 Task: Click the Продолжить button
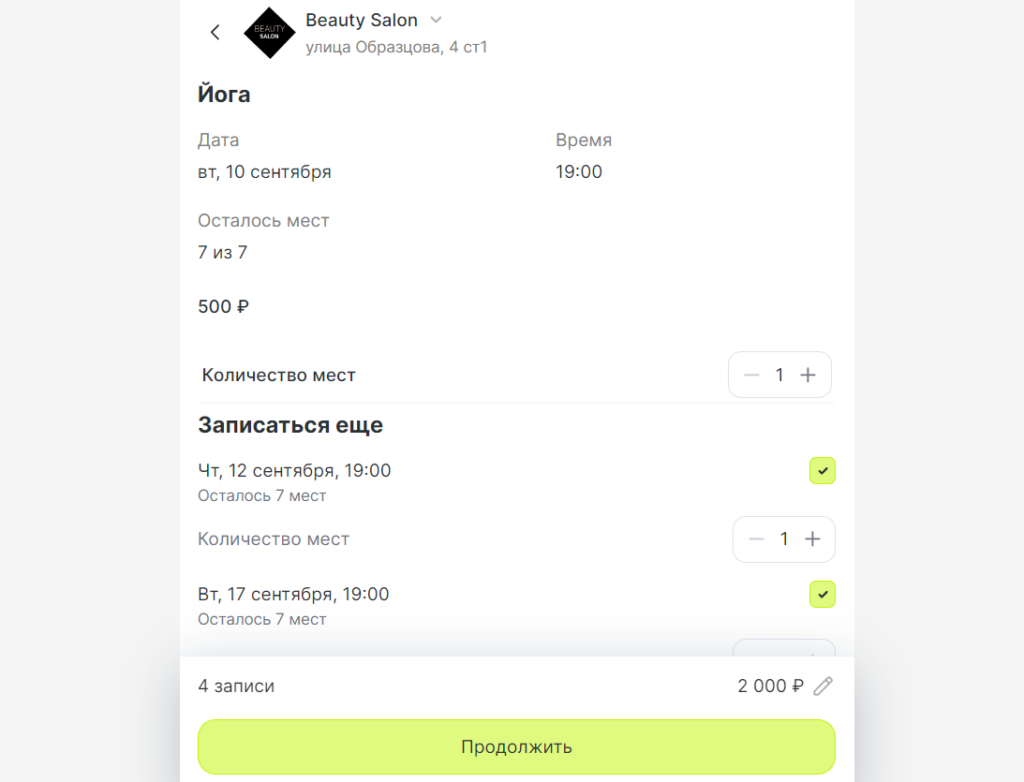pos(517,747)
